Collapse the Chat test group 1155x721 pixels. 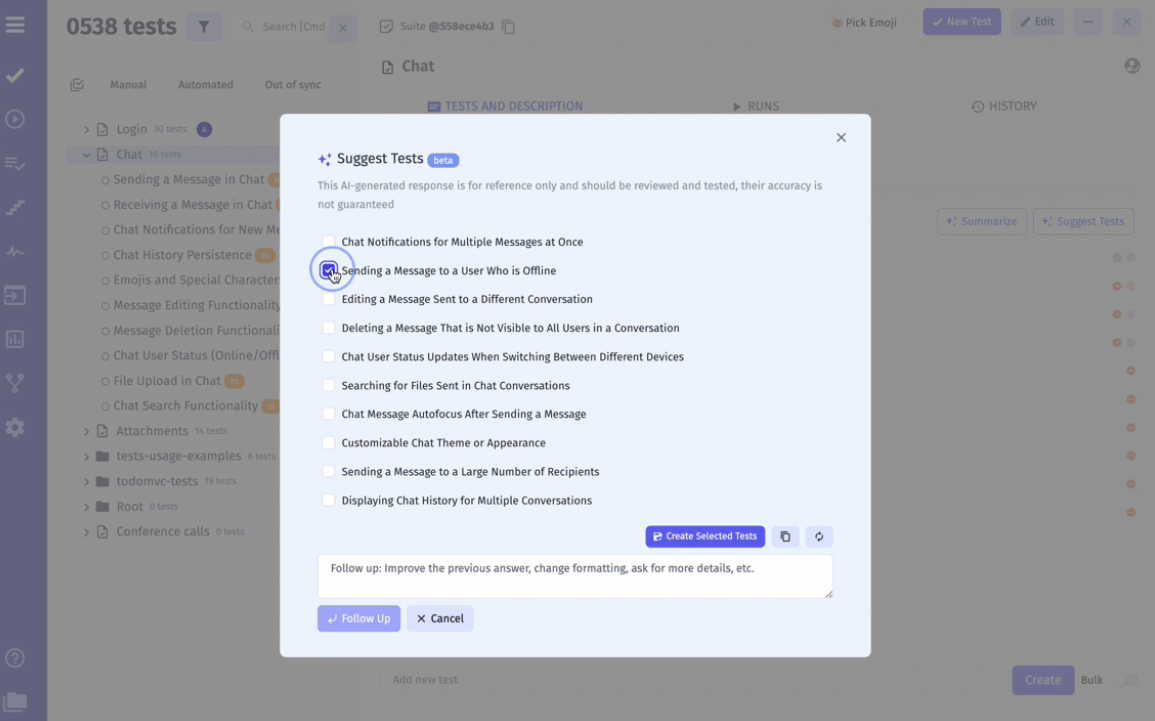(86, 154)
